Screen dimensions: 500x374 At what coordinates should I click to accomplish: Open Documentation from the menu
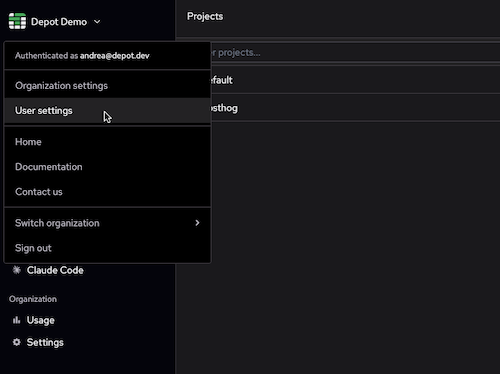pyautogui.click(x=107, y=167)
